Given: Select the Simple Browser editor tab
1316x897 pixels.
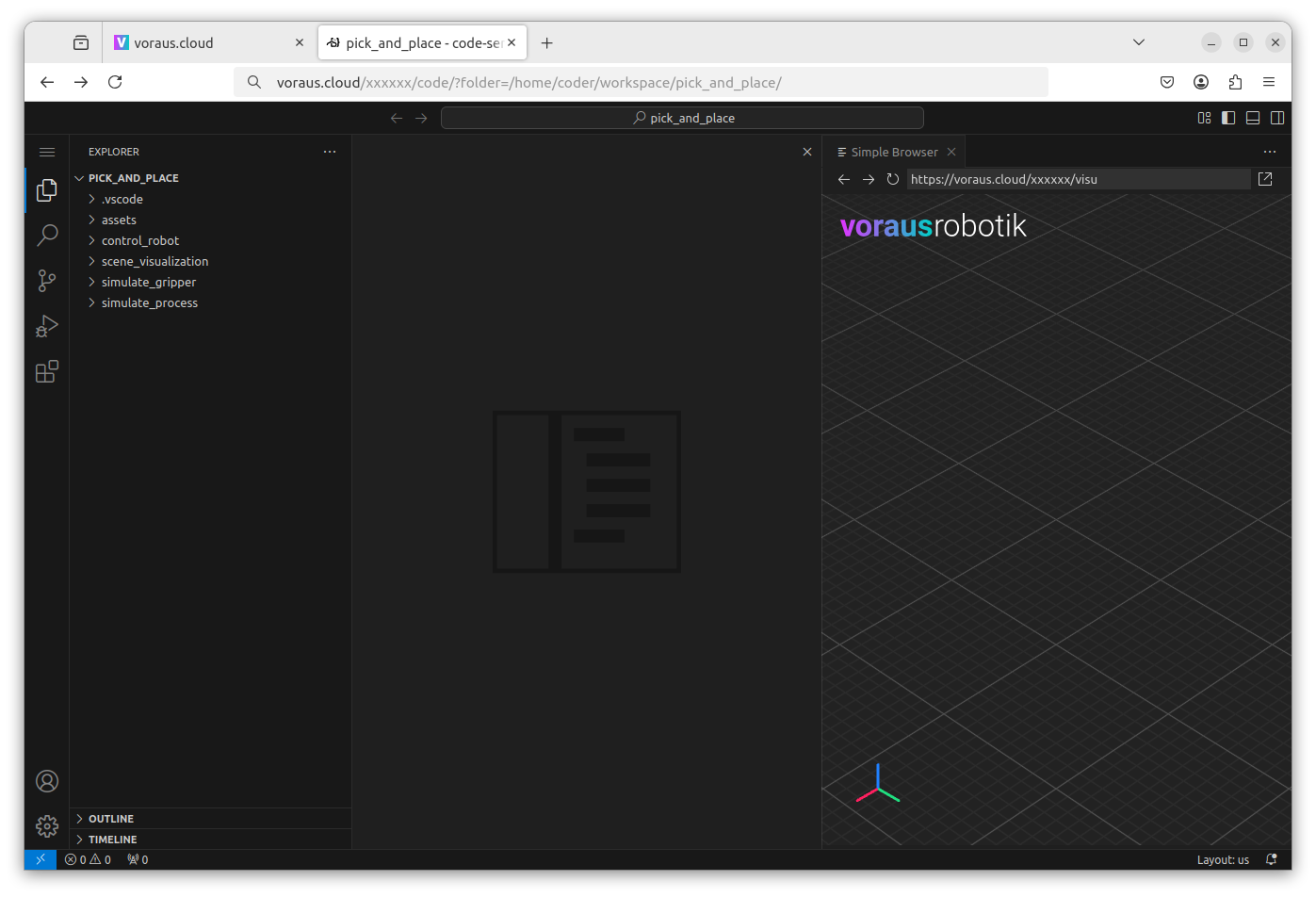Looking at the screenshot, I should pos(894,152).
